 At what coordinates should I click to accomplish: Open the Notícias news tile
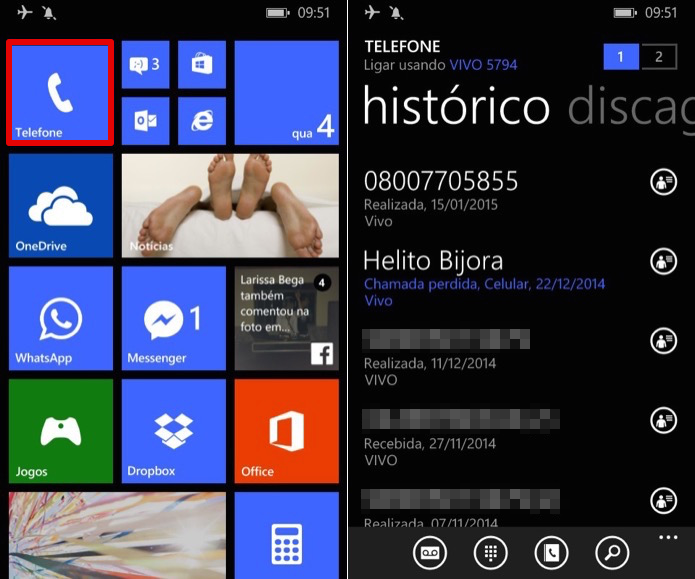(x=230, y=206)
